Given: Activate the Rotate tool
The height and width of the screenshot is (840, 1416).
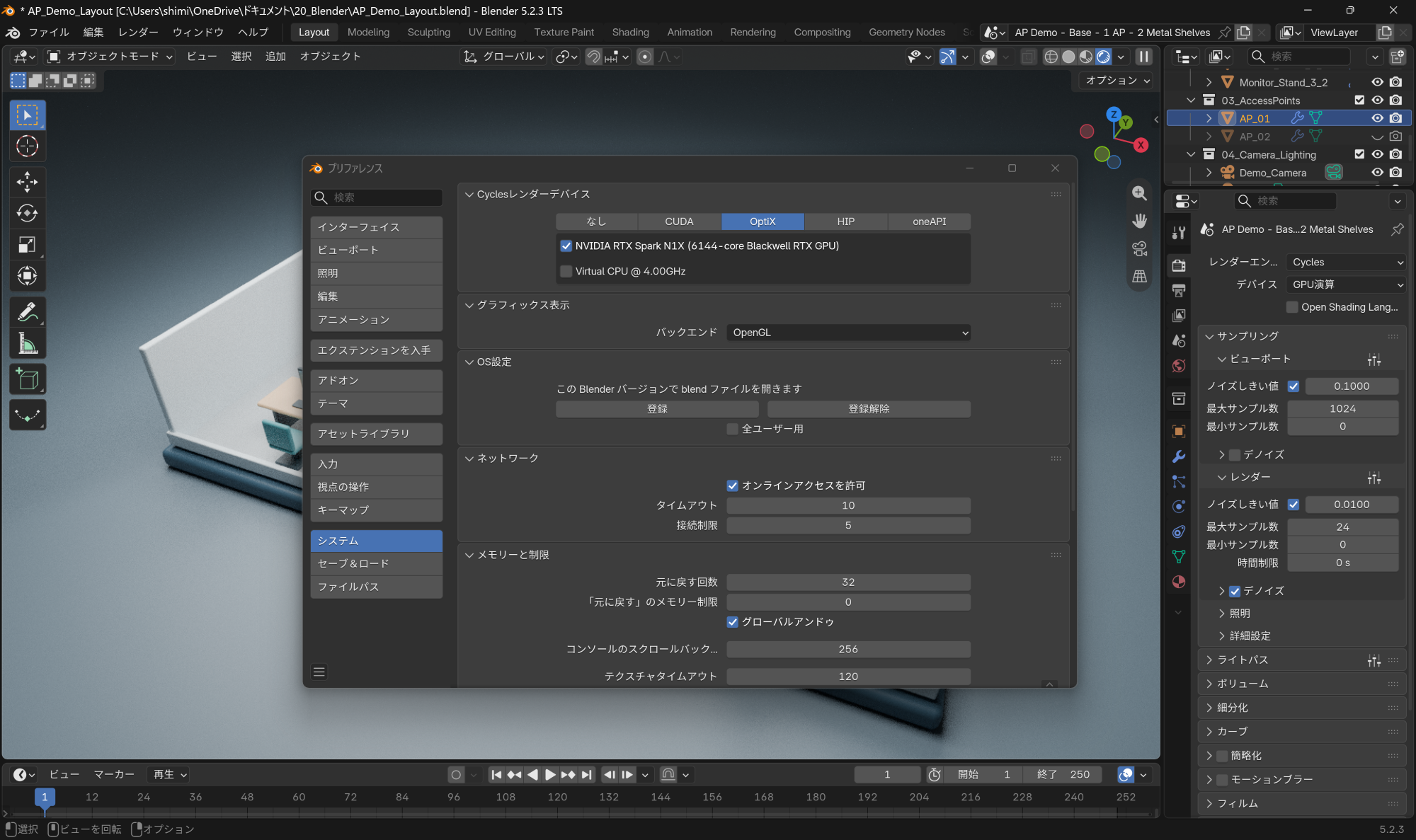Looking at the screenshot, I should click(28, 213).
